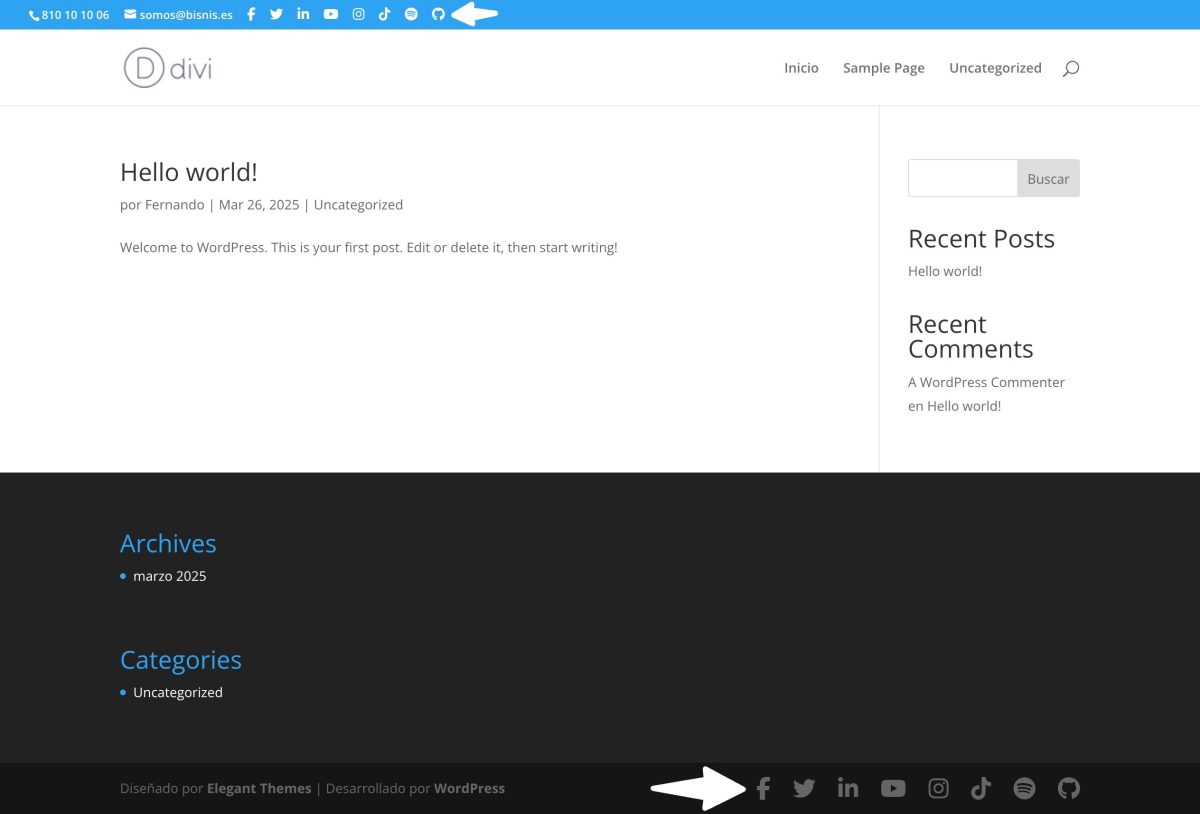Open the GitHub icon in the top bar
1200x814 pixels.
[x=438, y=15]
